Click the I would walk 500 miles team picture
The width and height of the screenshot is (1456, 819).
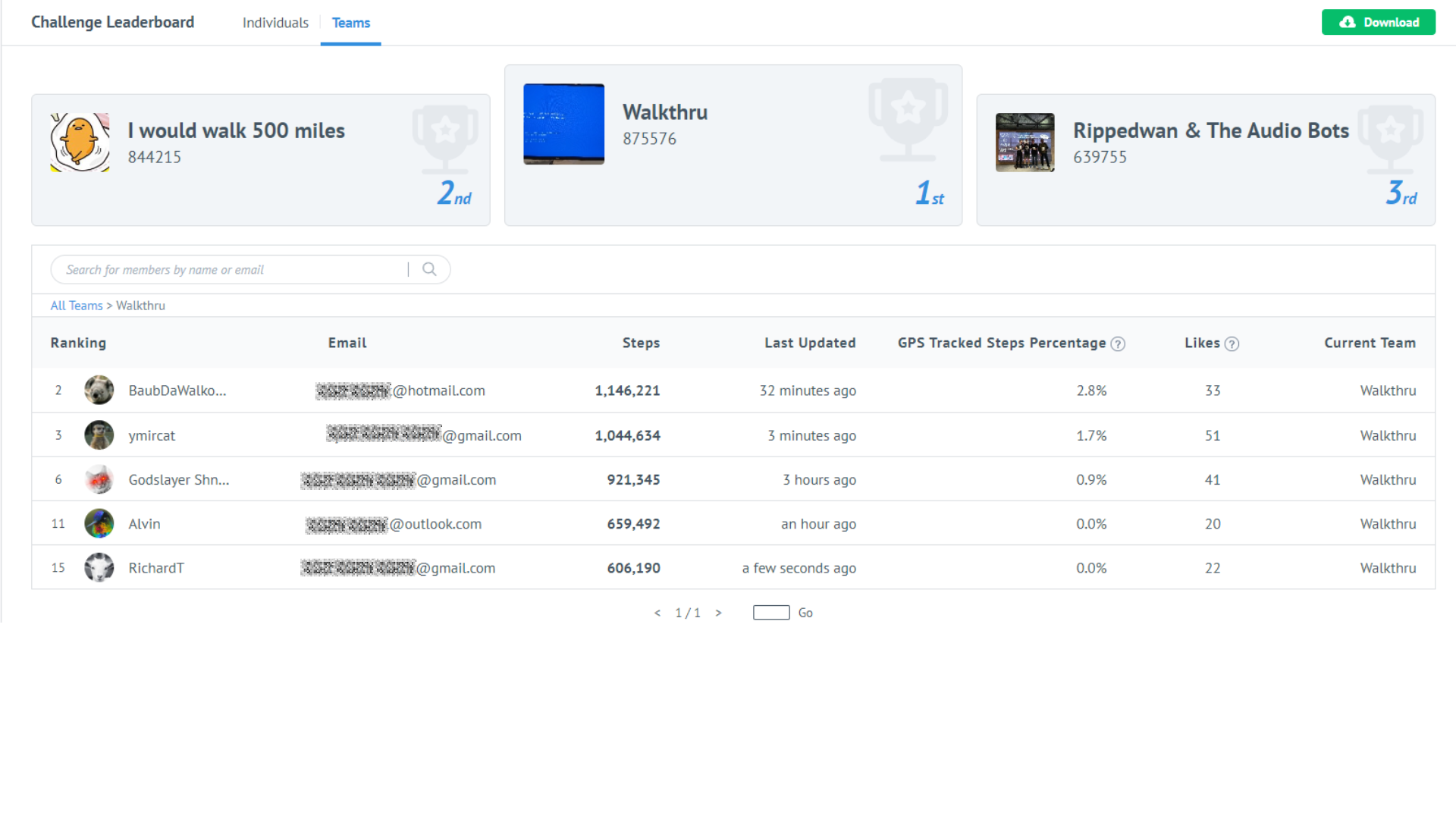pos(80,143)
